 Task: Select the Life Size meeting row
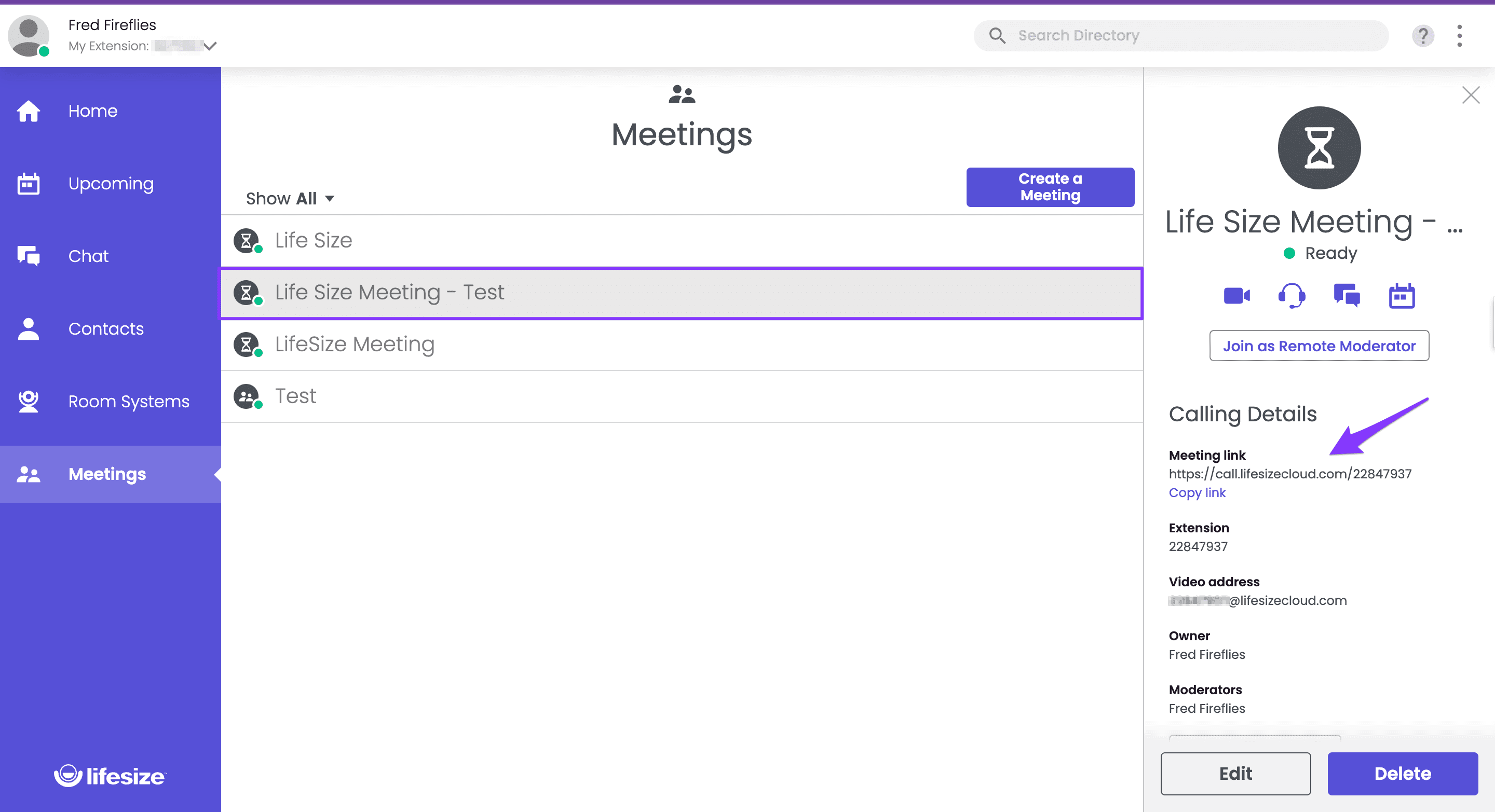point(682,240)
